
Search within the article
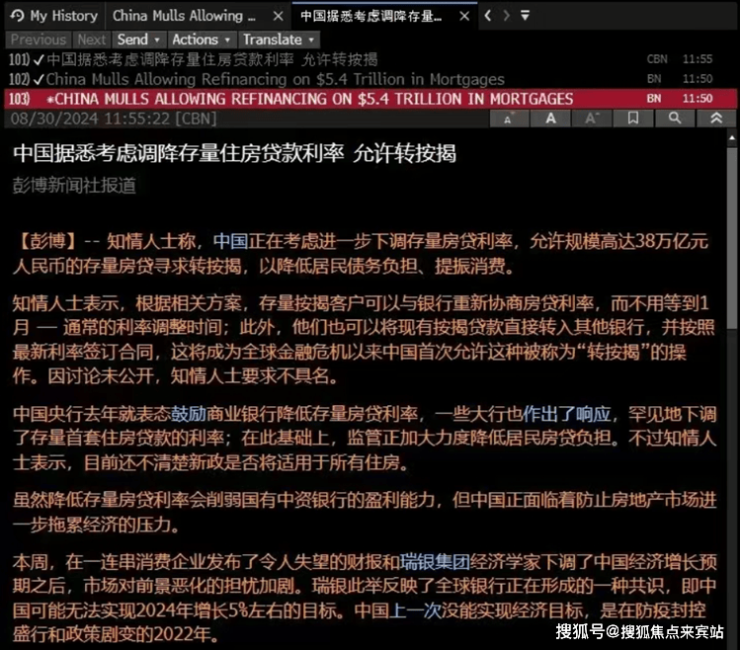point(674,118)
